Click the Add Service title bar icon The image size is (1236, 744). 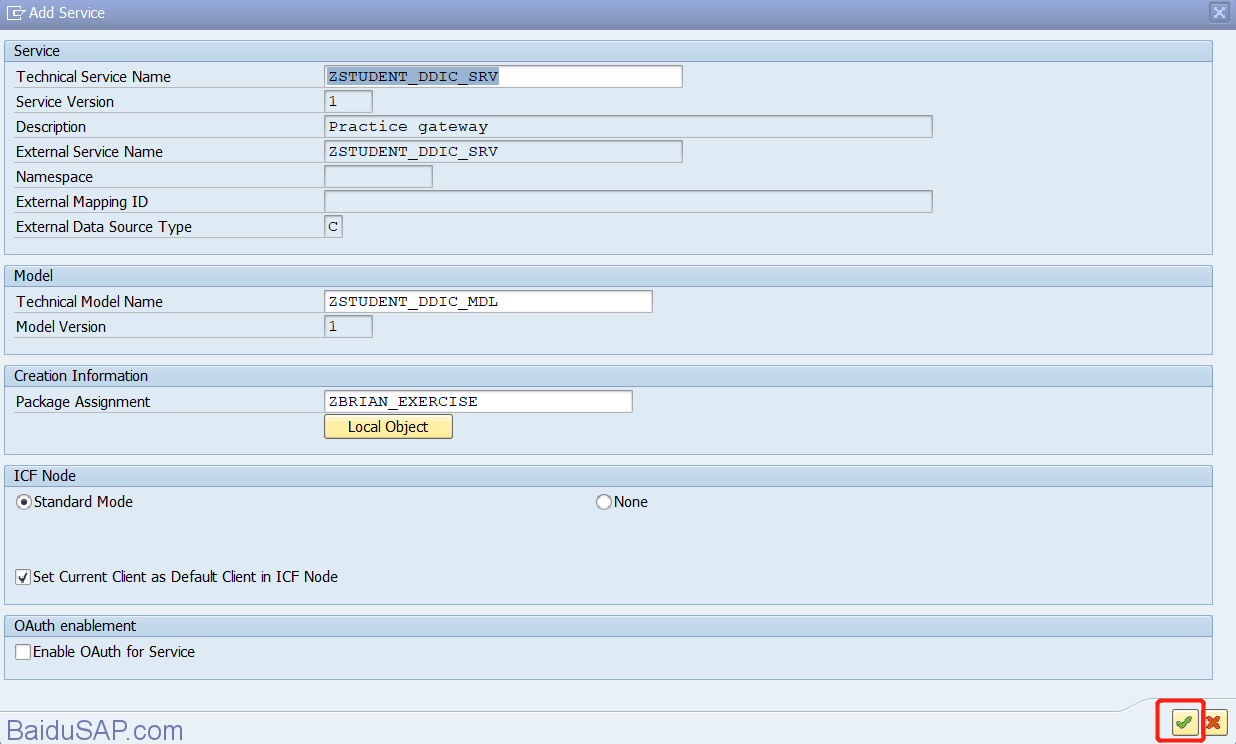[15, 13]
